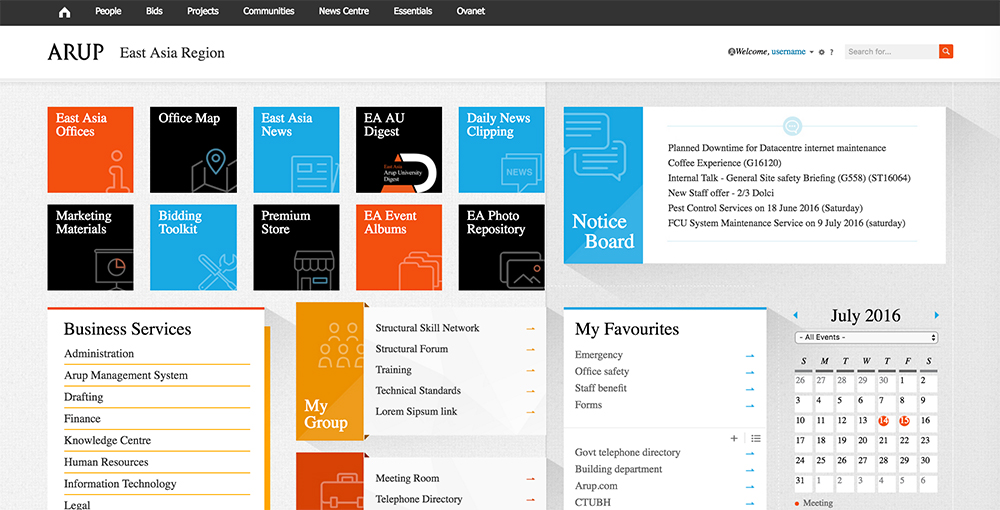Open the Premium Store tile

pos(295,247)
